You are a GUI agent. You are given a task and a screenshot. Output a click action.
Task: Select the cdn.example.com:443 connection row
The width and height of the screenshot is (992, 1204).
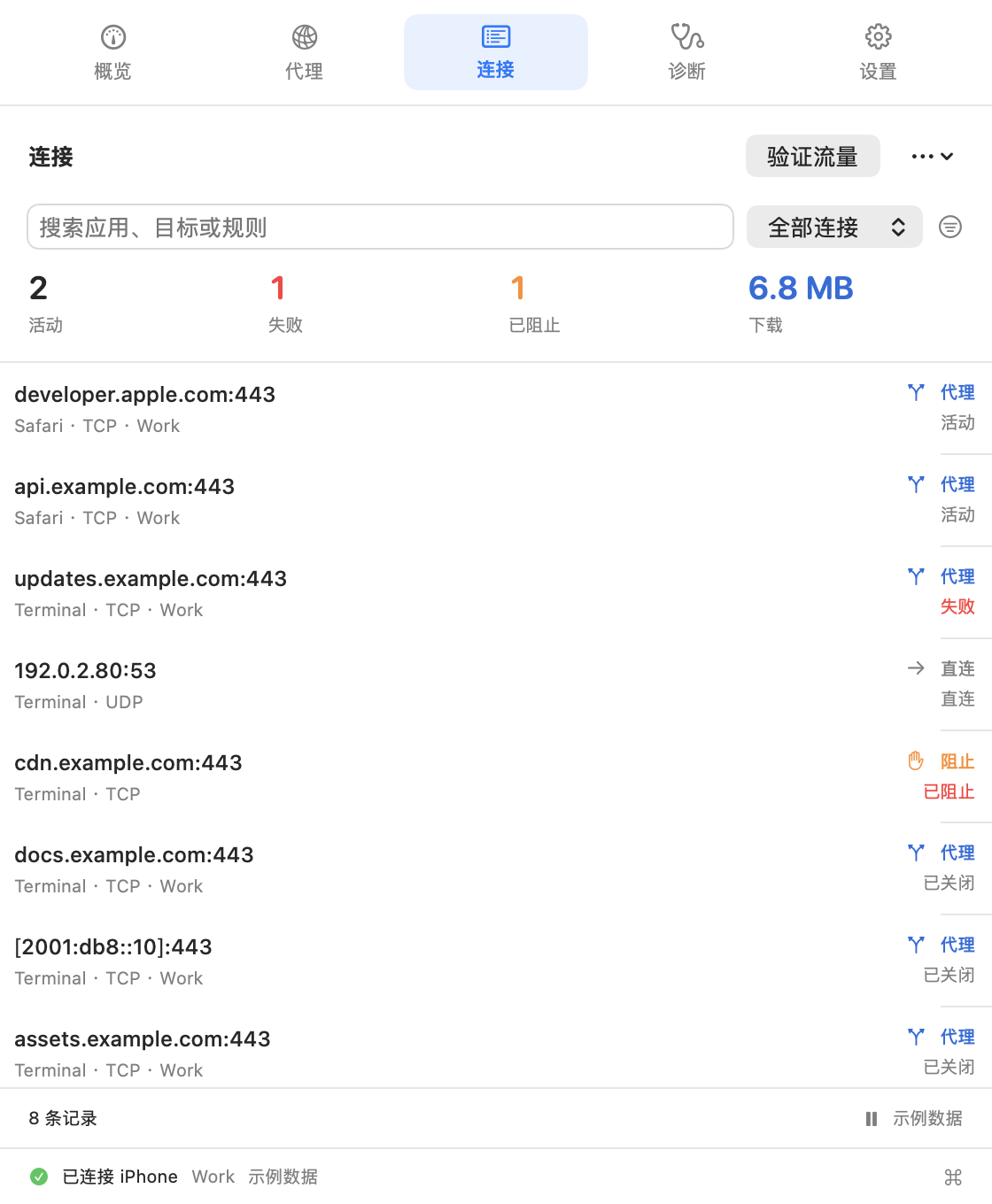tap(496, 777)
